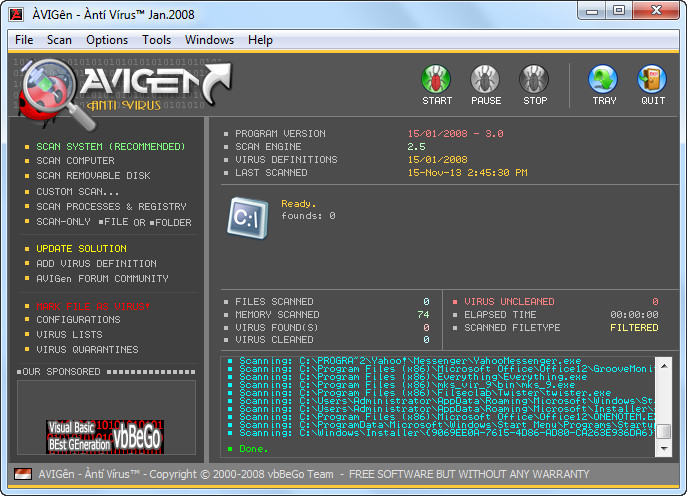Click the FILTERED scanned filetype value
Viewport: 687px width, 496px height.
click(x=634, y=327)
